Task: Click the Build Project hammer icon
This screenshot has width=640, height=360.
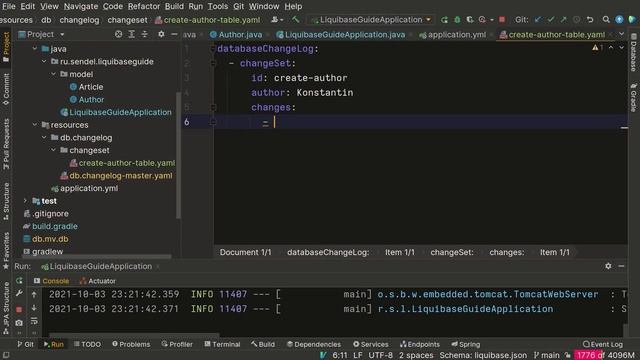Action: point(296,20)
